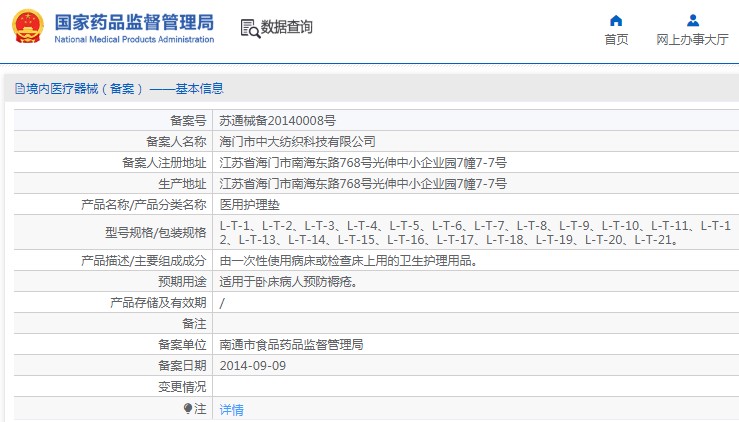
Task: Click the 备案单位 row label
Action: click(x=182, y=345)
